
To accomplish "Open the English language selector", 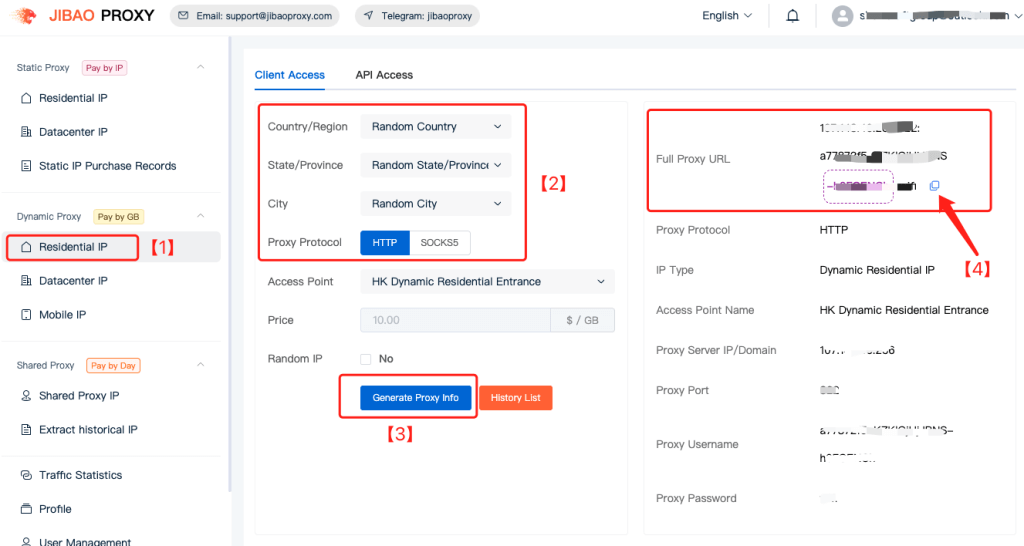I will tap(727, 16).
